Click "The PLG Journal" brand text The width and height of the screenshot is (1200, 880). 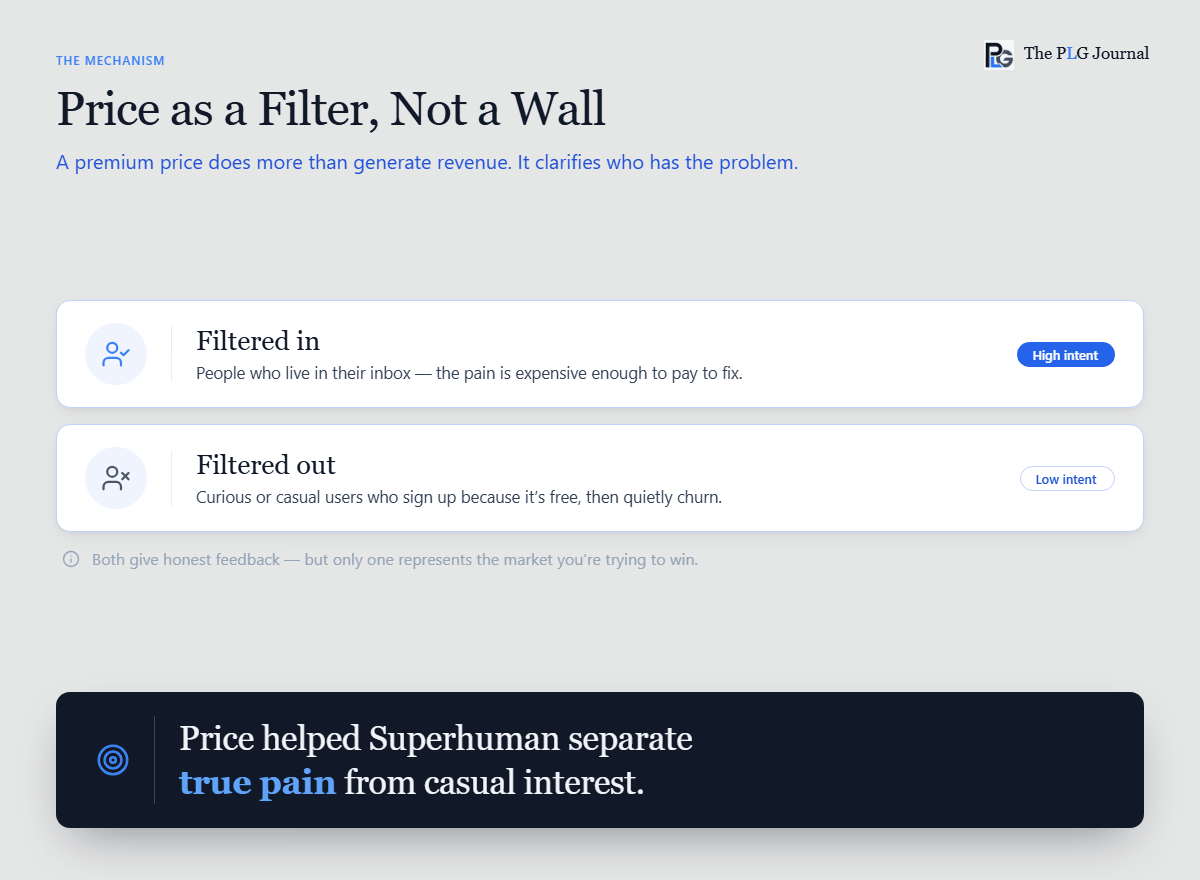(1086, 54)
